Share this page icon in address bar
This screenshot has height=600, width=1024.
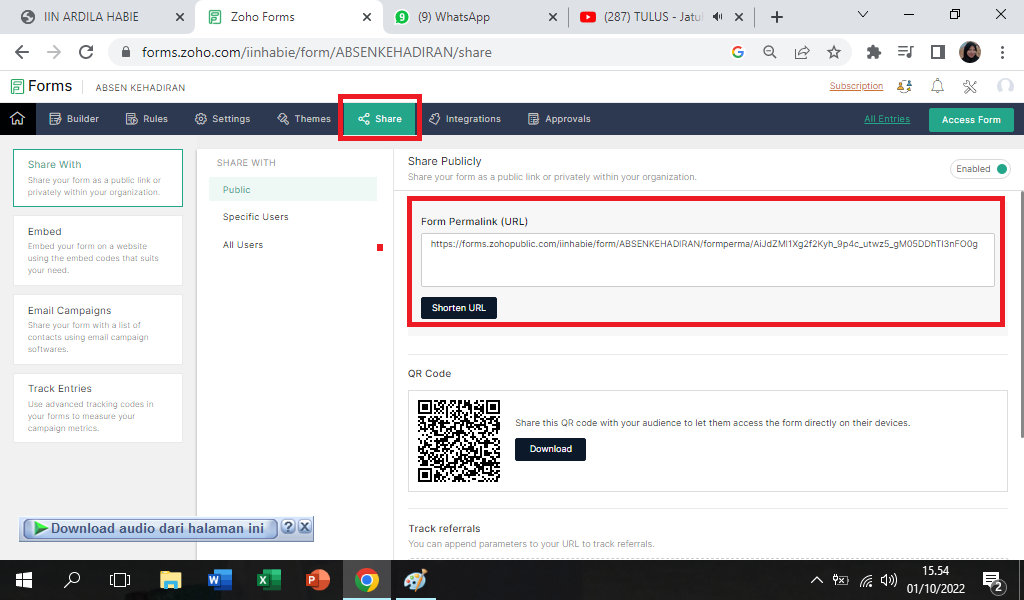click(x=802, y=52)
